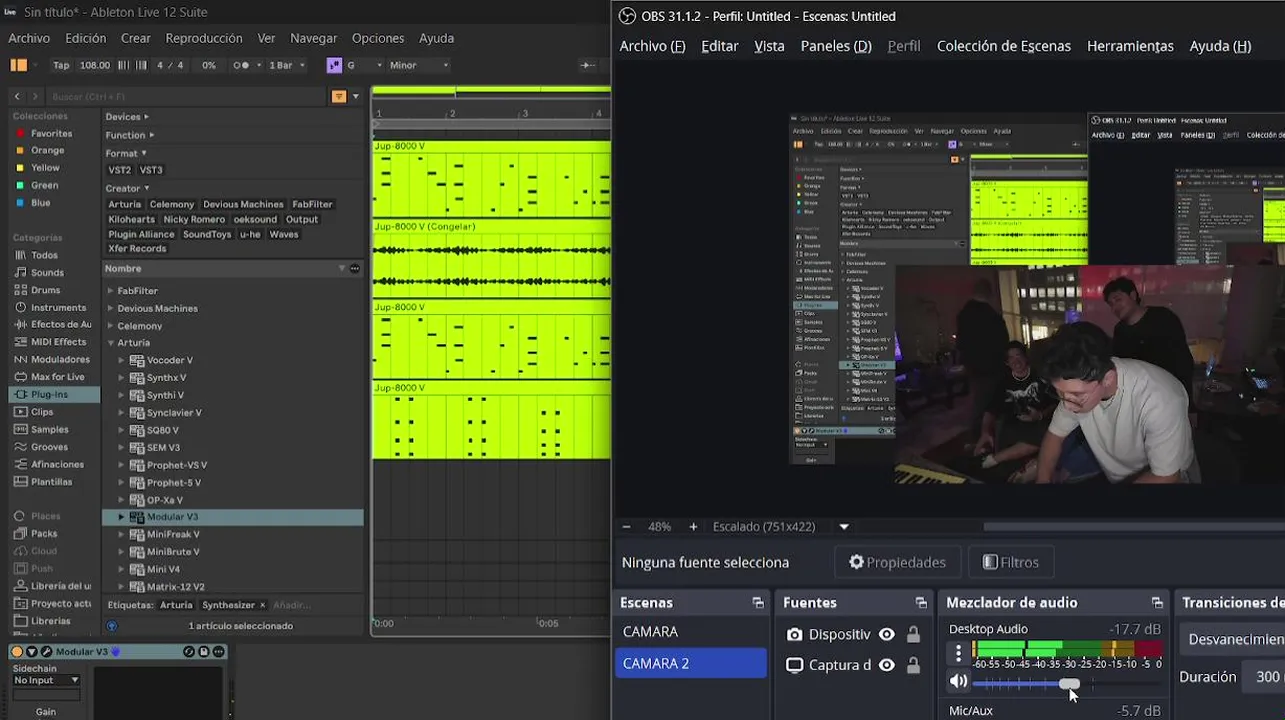Toggle the Ableton metronome button
1285x720 pixels.
click(241, 65)
